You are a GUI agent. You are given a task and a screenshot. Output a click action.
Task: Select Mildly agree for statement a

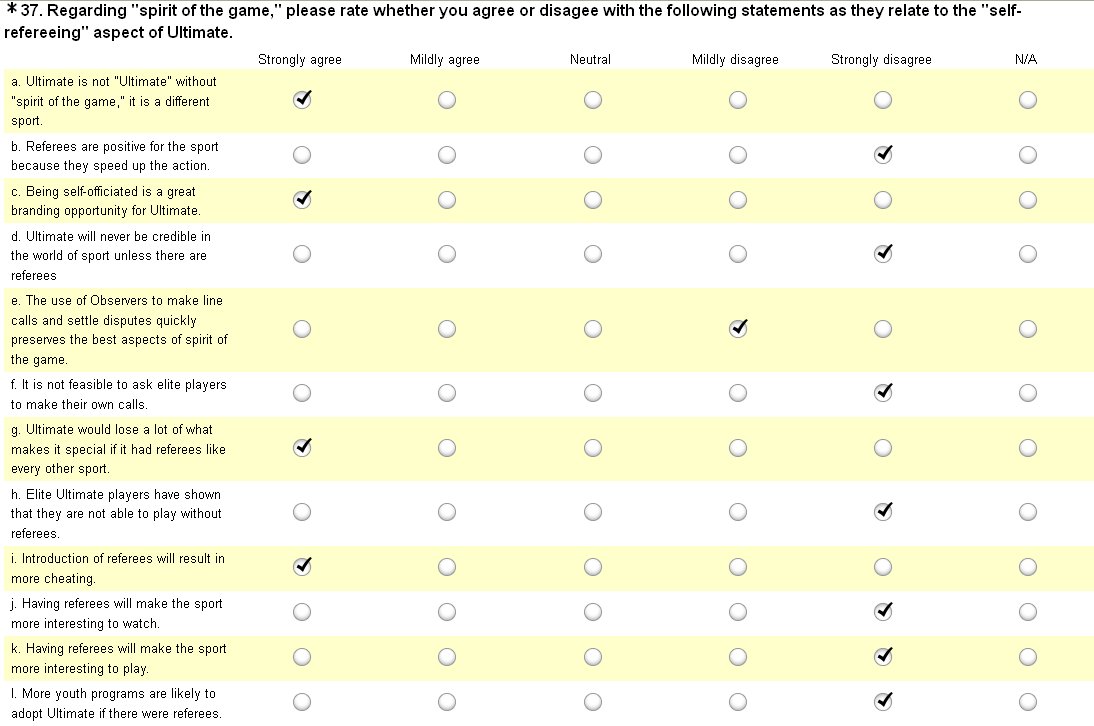[446, 100]
